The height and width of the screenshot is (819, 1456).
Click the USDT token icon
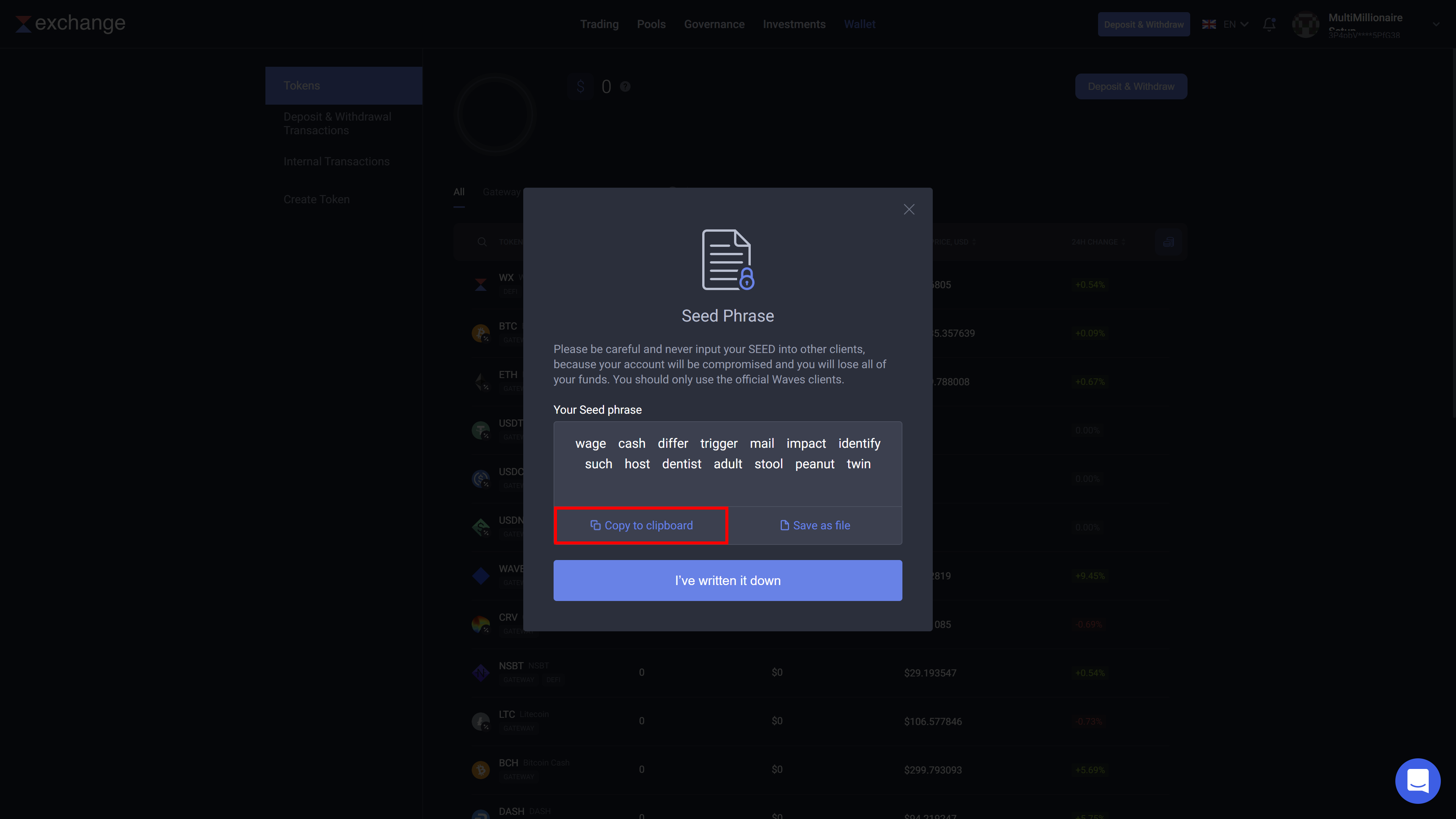(480, 430)
